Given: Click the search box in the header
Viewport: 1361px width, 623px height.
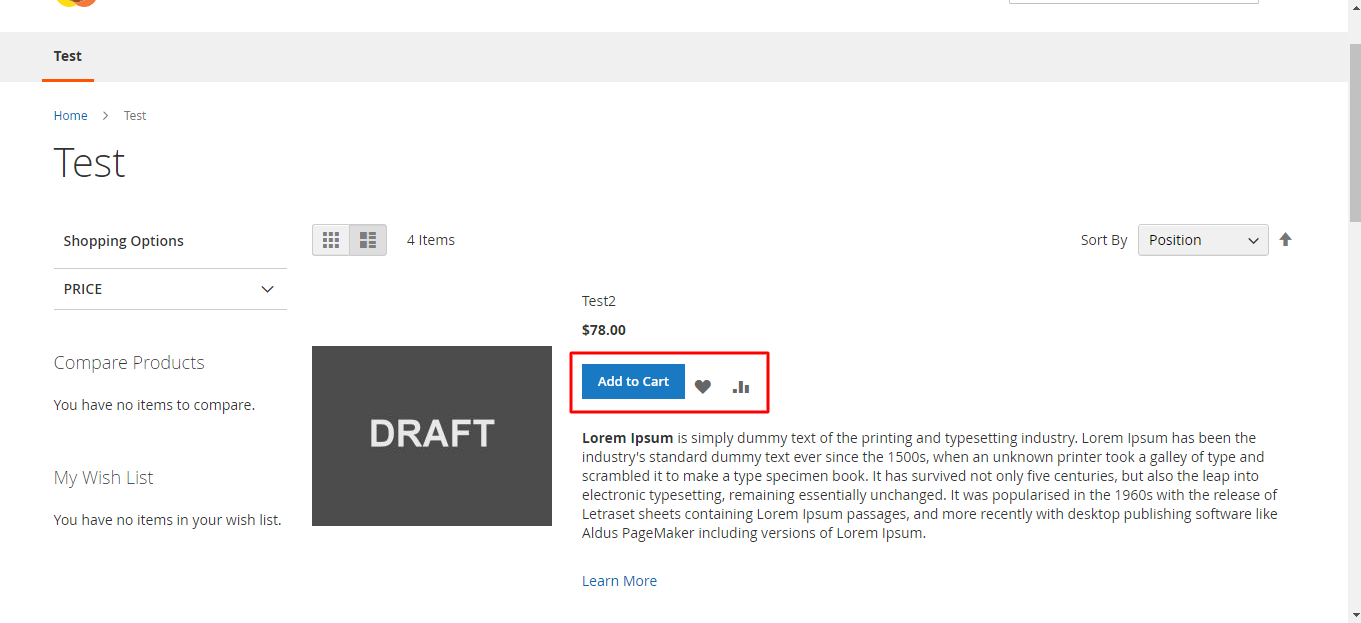Looking at the screenshot, I should click(1132, 1).
